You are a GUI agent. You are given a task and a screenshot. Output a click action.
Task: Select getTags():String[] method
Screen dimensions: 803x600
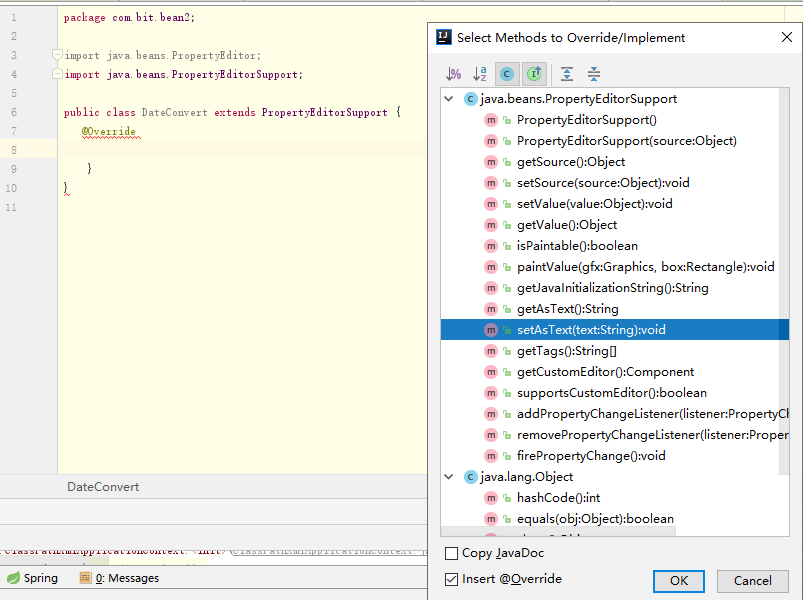[566, 351]
